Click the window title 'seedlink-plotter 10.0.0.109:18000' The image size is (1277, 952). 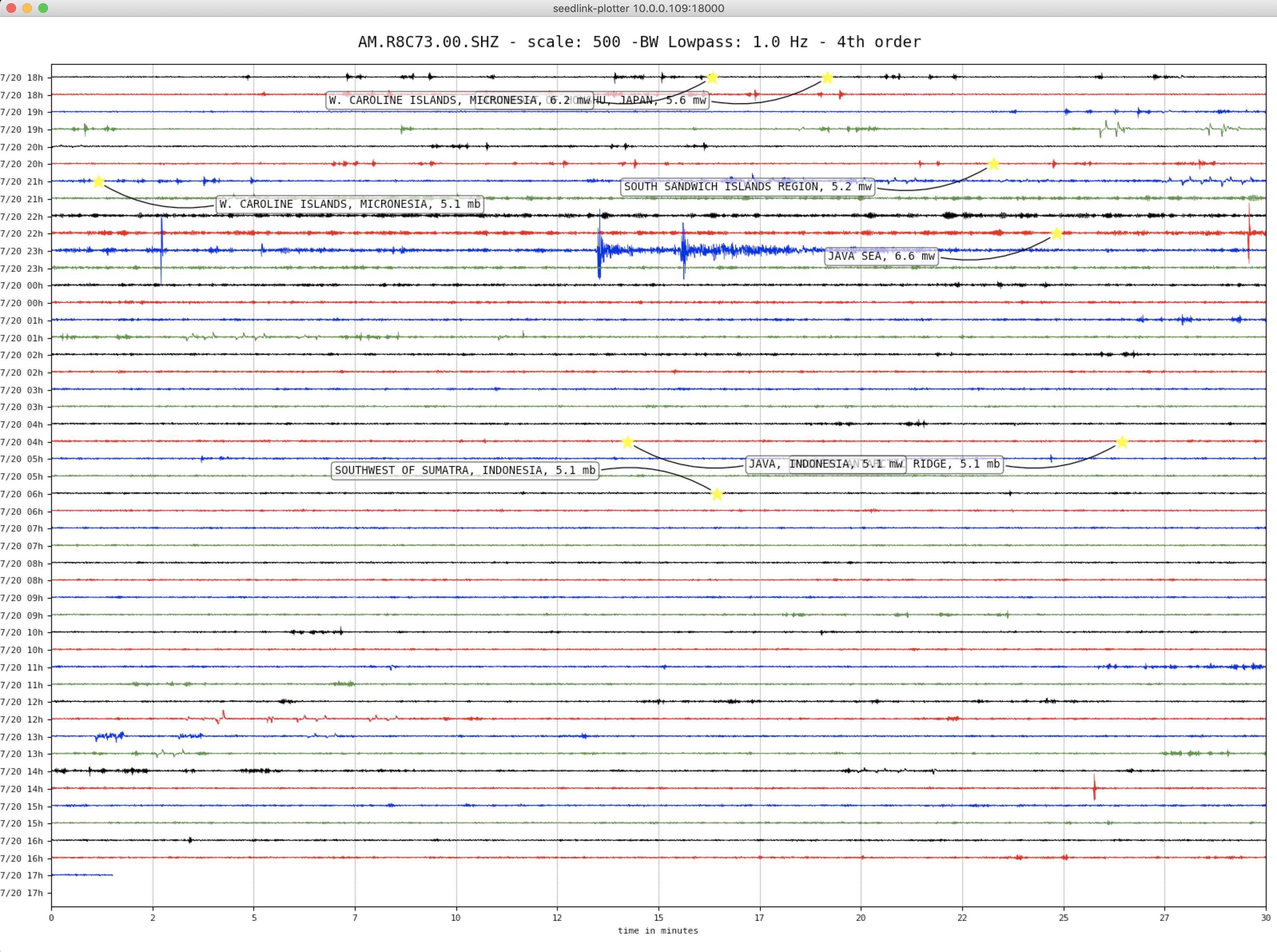638,8
